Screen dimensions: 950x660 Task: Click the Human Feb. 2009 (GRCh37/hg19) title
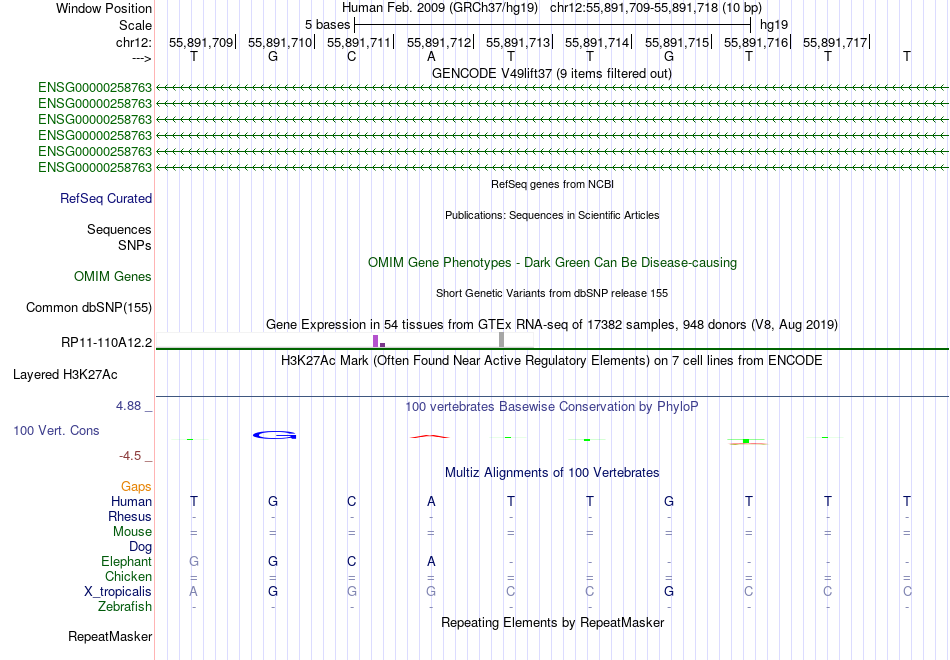(440, 8)
